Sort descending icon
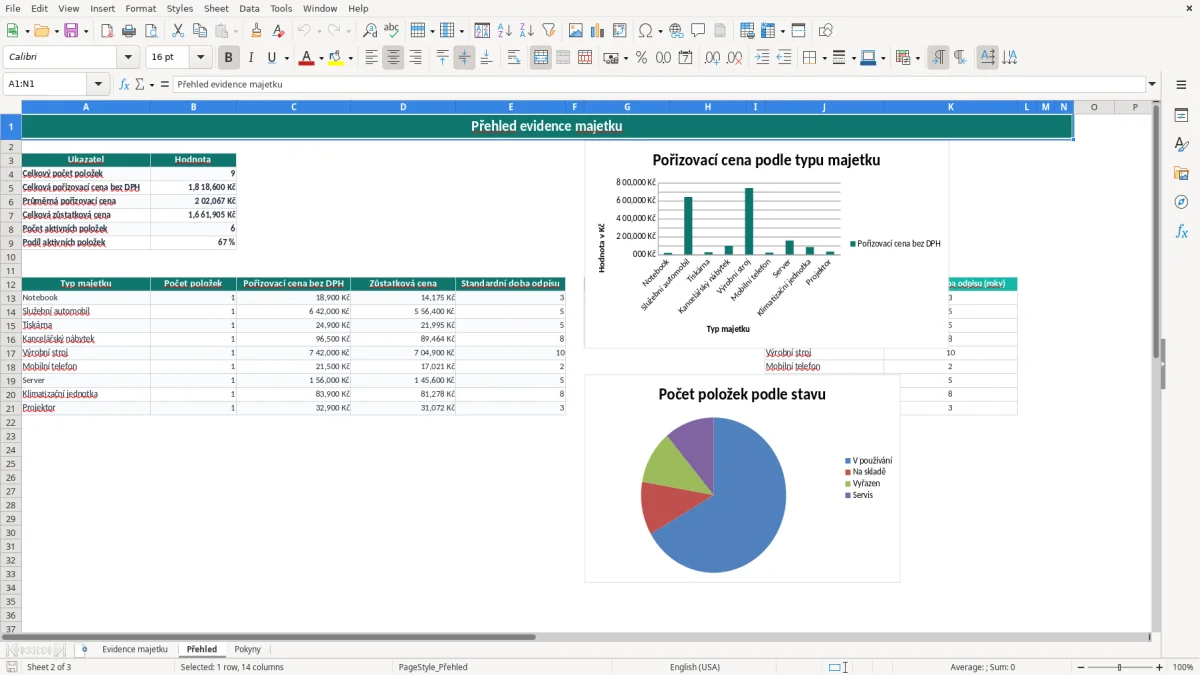This screenshot has width=1200, height=675. point(527,31)
